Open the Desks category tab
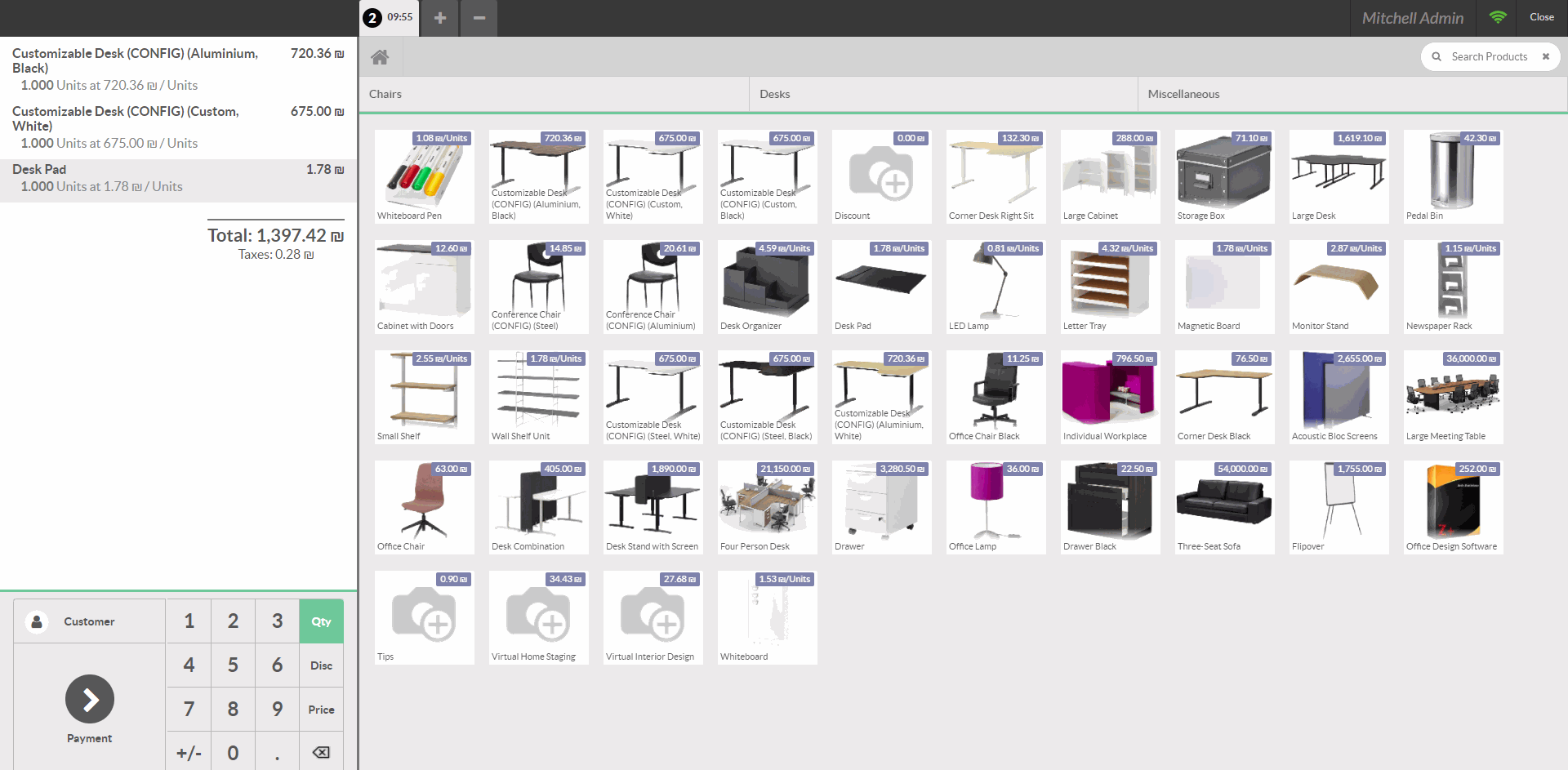Viewport: 1568px width, 770px height. [x=943, y=94]
